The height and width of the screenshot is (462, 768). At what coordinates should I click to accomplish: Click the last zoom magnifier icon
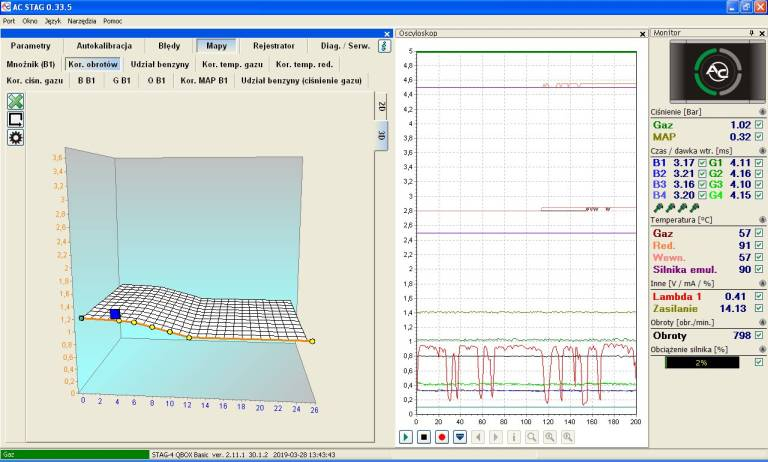[x=568, y=437]
